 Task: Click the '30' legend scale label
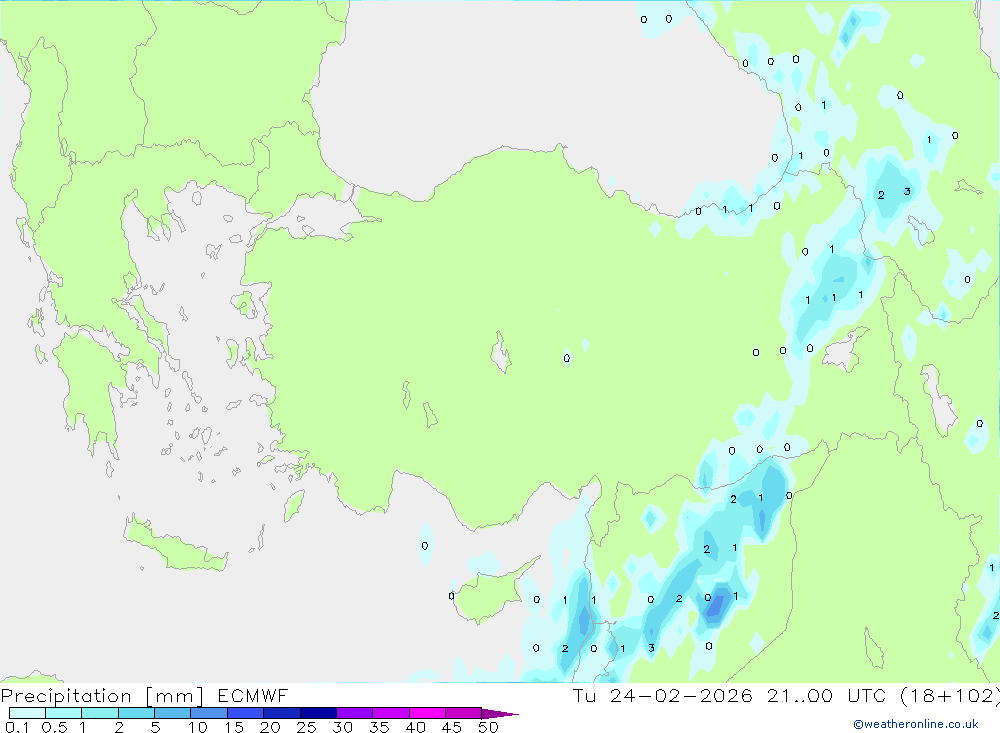coord(343,727)
